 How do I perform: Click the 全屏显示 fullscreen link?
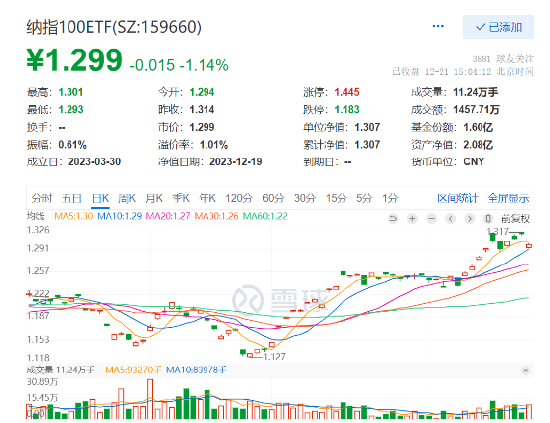pyautogui.click(x=508, y=198)
